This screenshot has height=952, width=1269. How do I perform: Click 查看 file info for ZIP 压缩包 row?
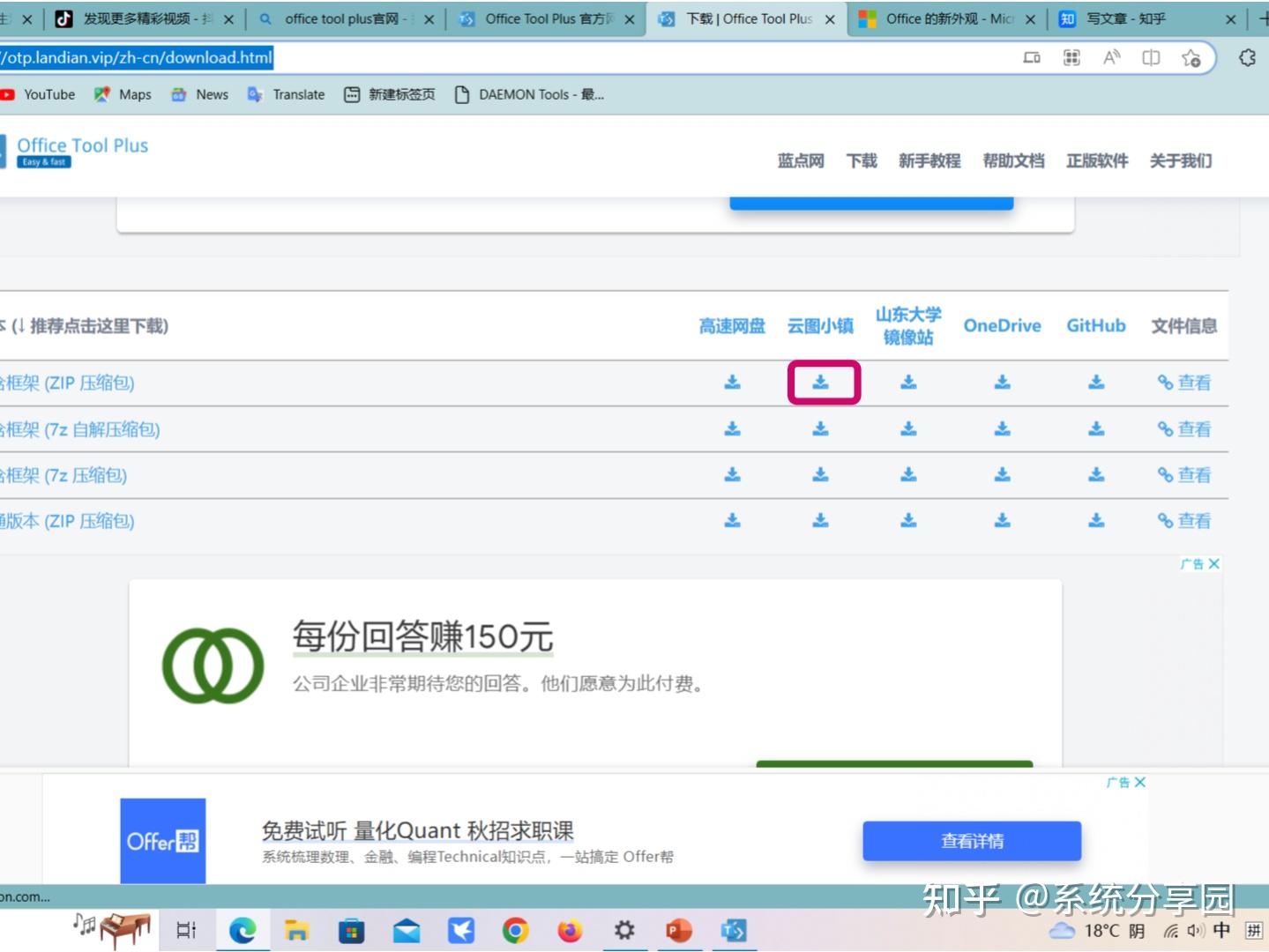point(1184,382)
